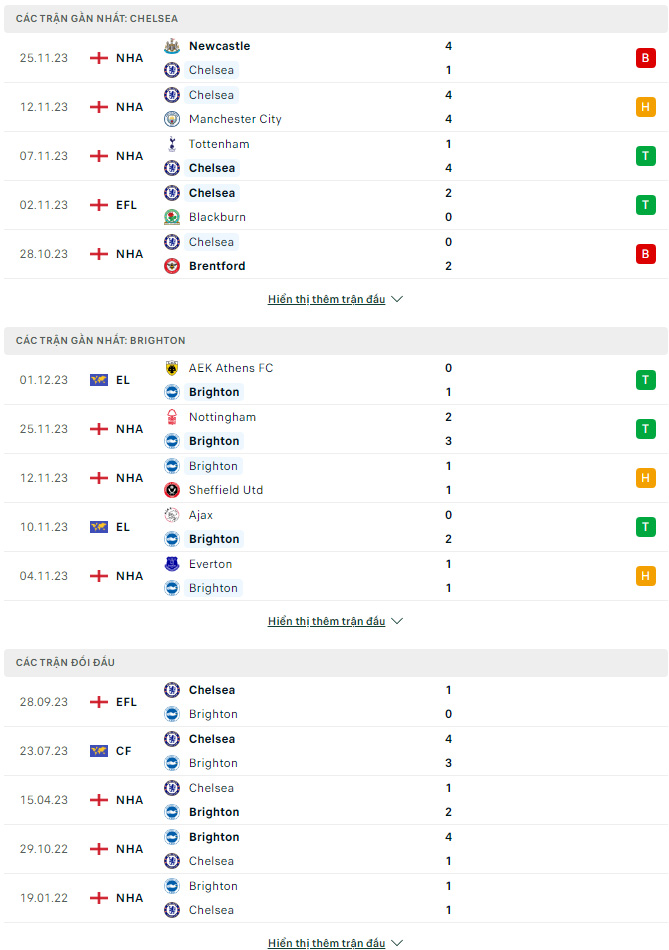Click the Everton crest icon
669x950 pixels.
coord(172,564)
